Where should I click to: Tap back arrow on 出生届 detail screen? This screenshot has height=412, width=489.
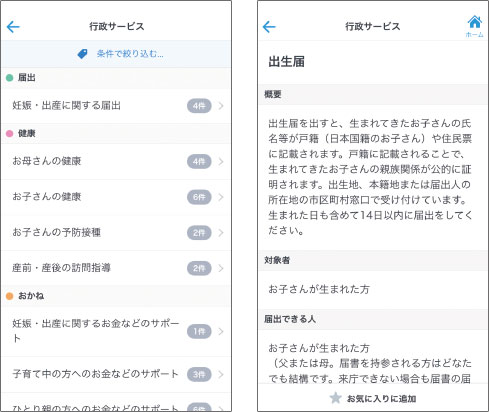pyautogui.click(x=269, y=27)
